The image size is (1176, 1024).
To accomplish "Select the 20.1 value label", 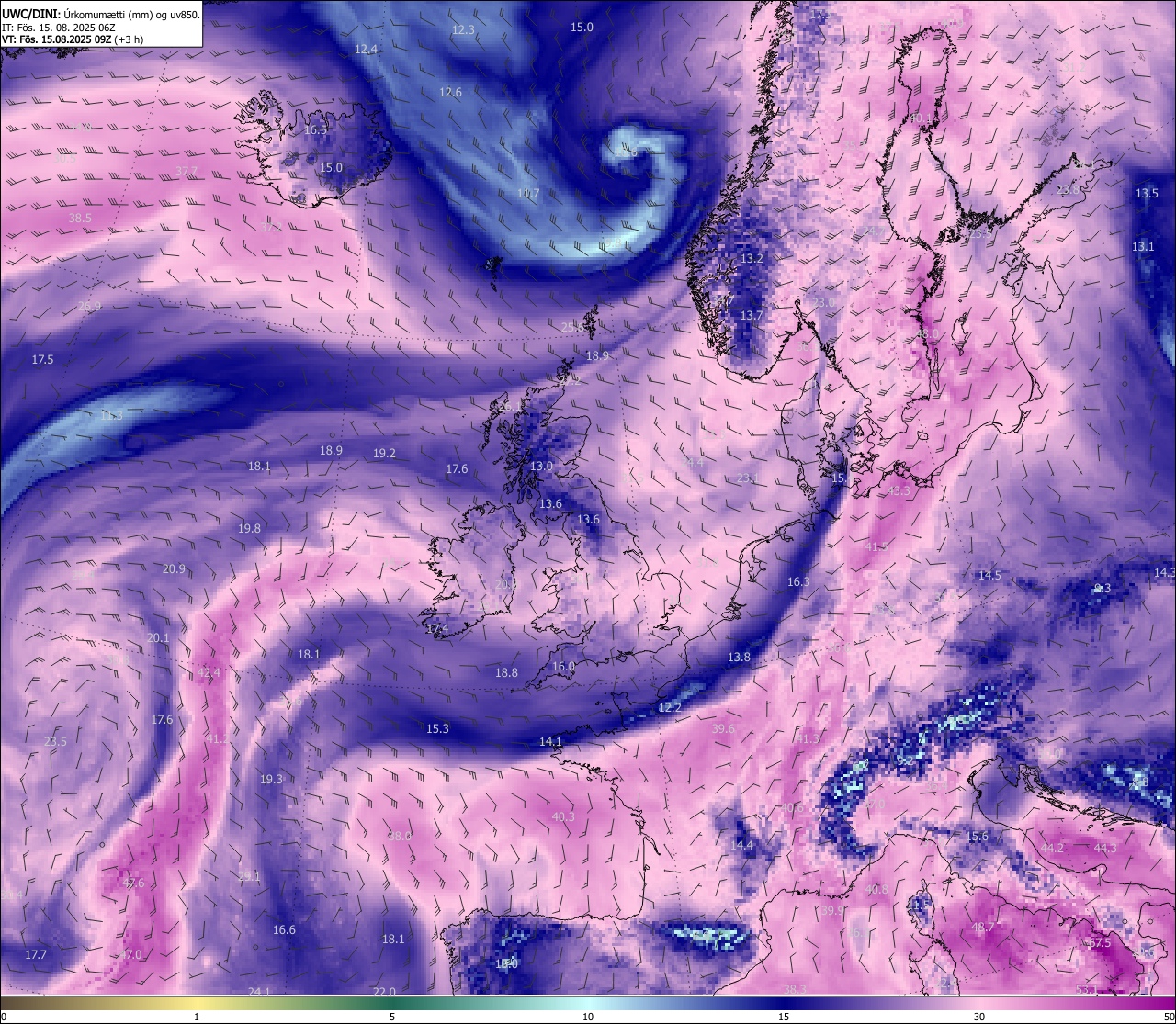I will [x=158, y=637].
